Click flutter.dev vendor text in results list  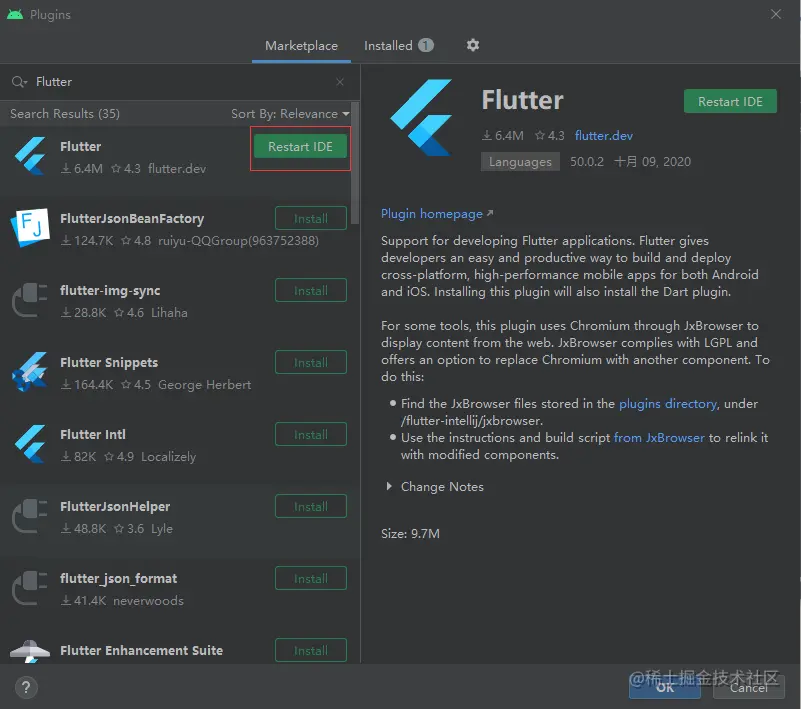[177, 169]
